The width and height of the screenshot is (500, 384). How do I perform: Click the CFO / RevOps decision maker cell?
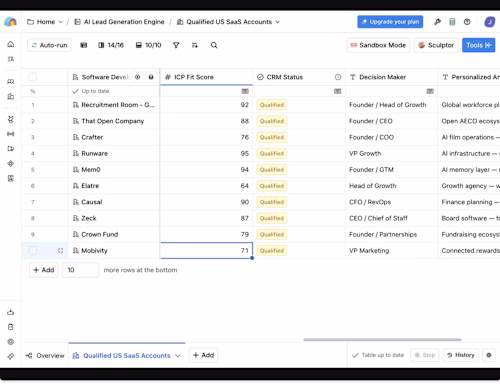[x=391, y=202]
